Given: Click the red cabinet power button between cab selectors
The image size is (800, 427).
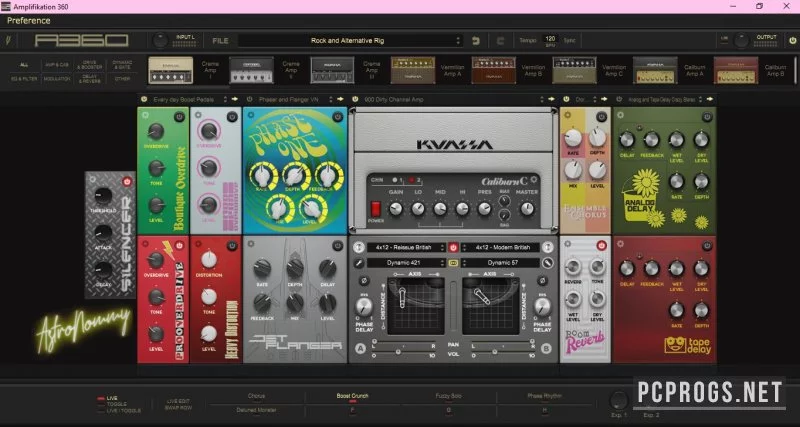Looking at the screenshot, I should pyautogui.click(x=453, y=247).
